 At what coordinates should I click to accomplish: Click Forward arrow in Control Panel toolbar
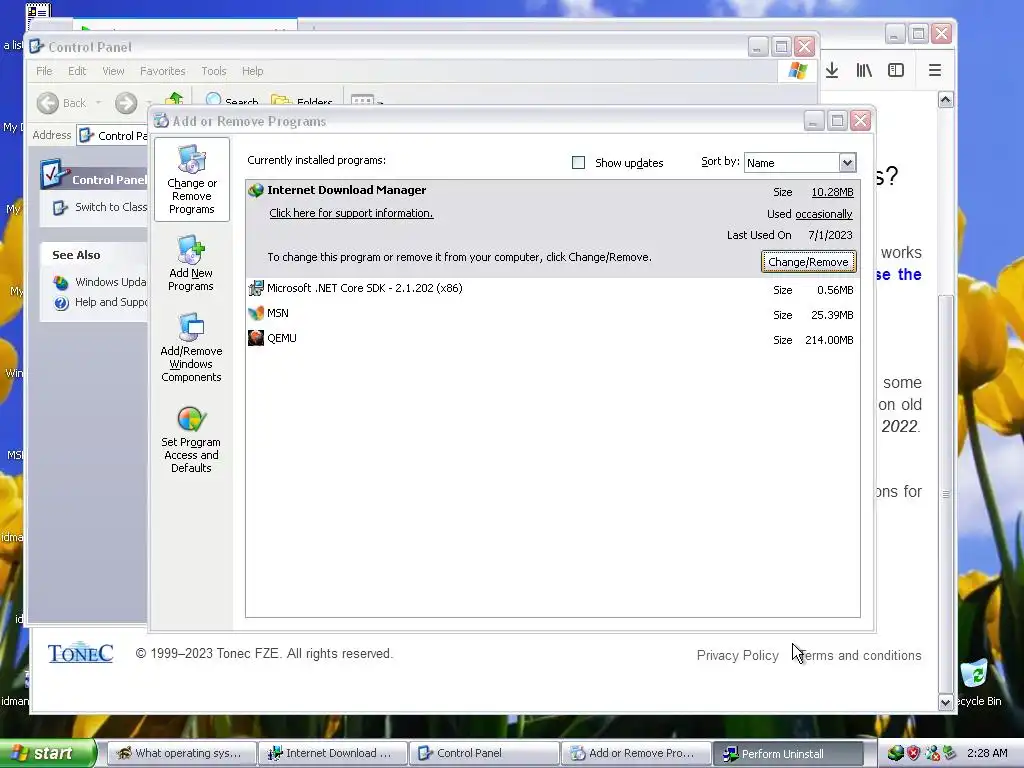click(x=126, y=103)
